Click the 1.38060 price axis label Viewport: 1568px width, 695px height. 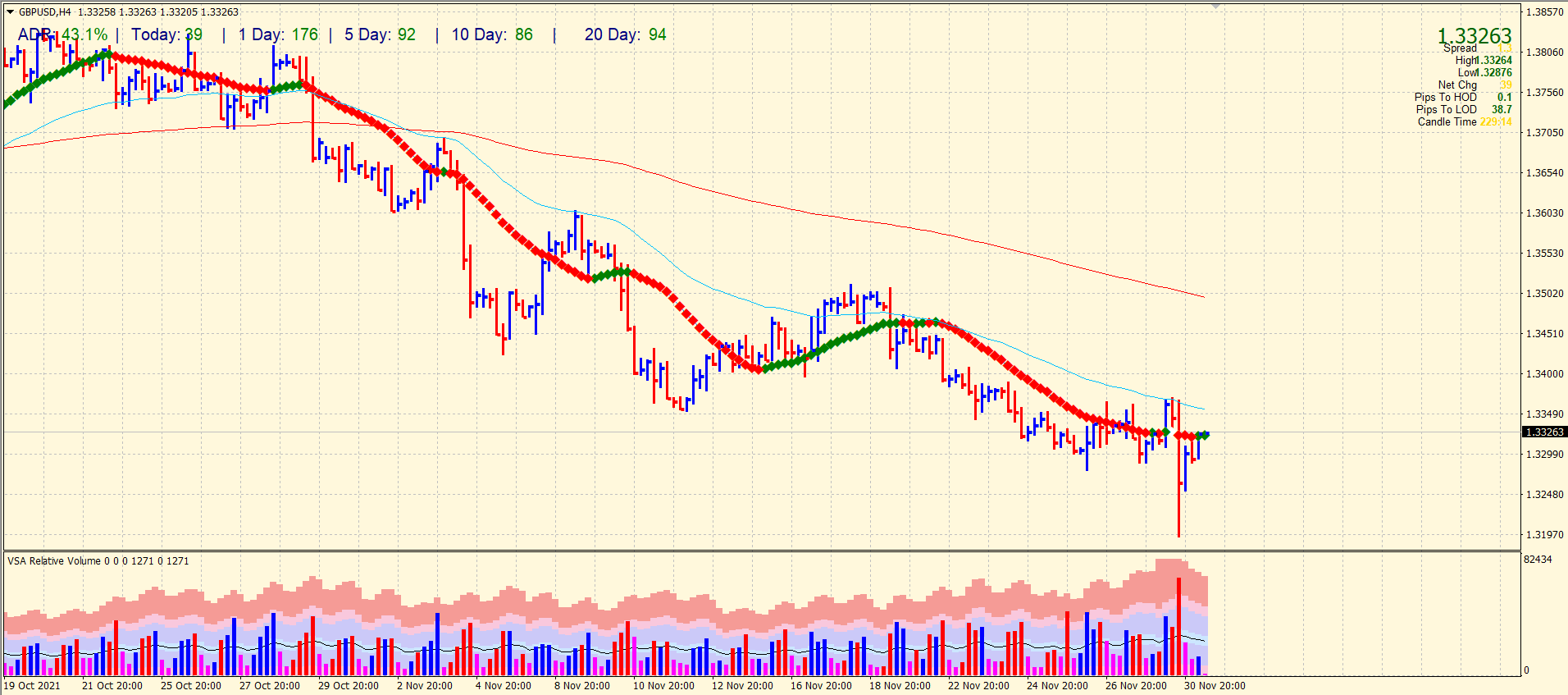click(x=1544, y=53)
